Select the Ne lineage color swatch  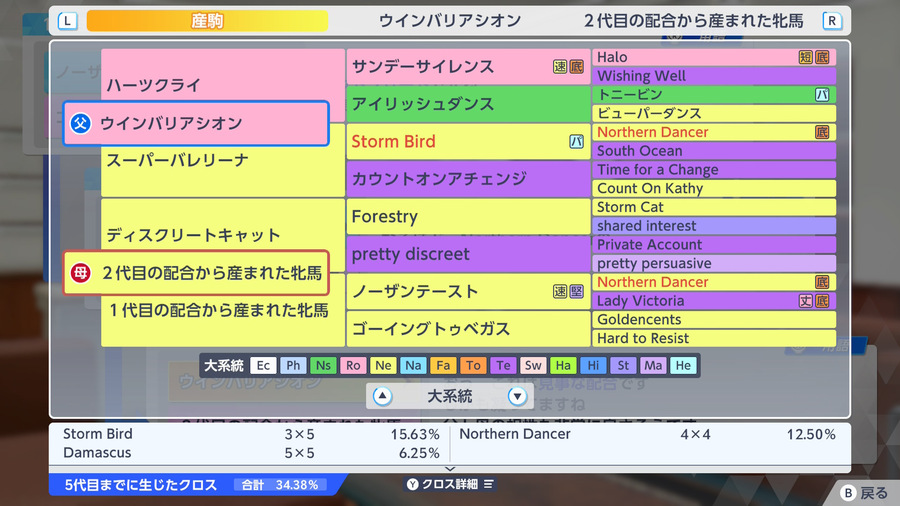click(x=383, y=365)
